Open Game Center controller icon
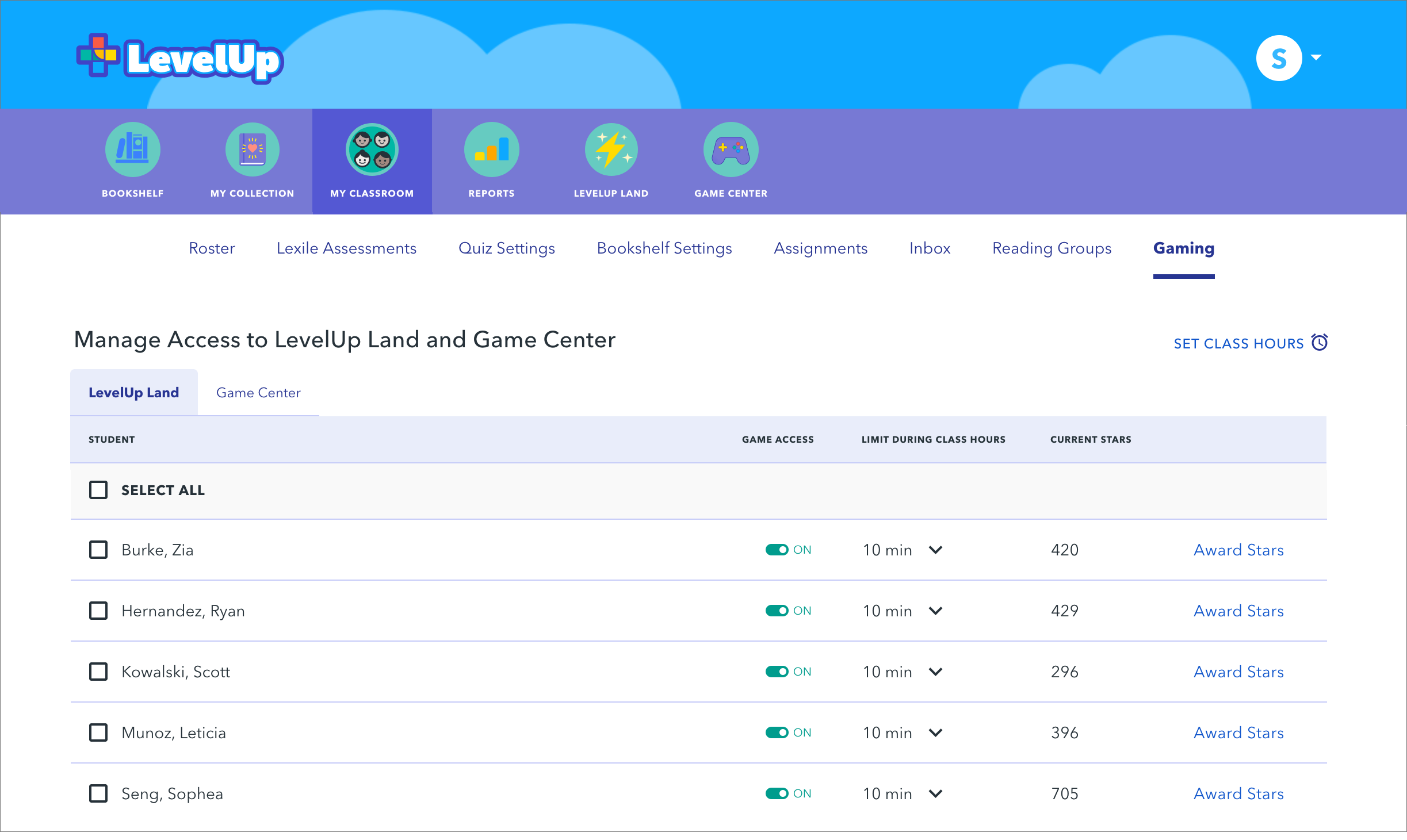Viewport: 1407px width, 840px height. coord(731,149)
